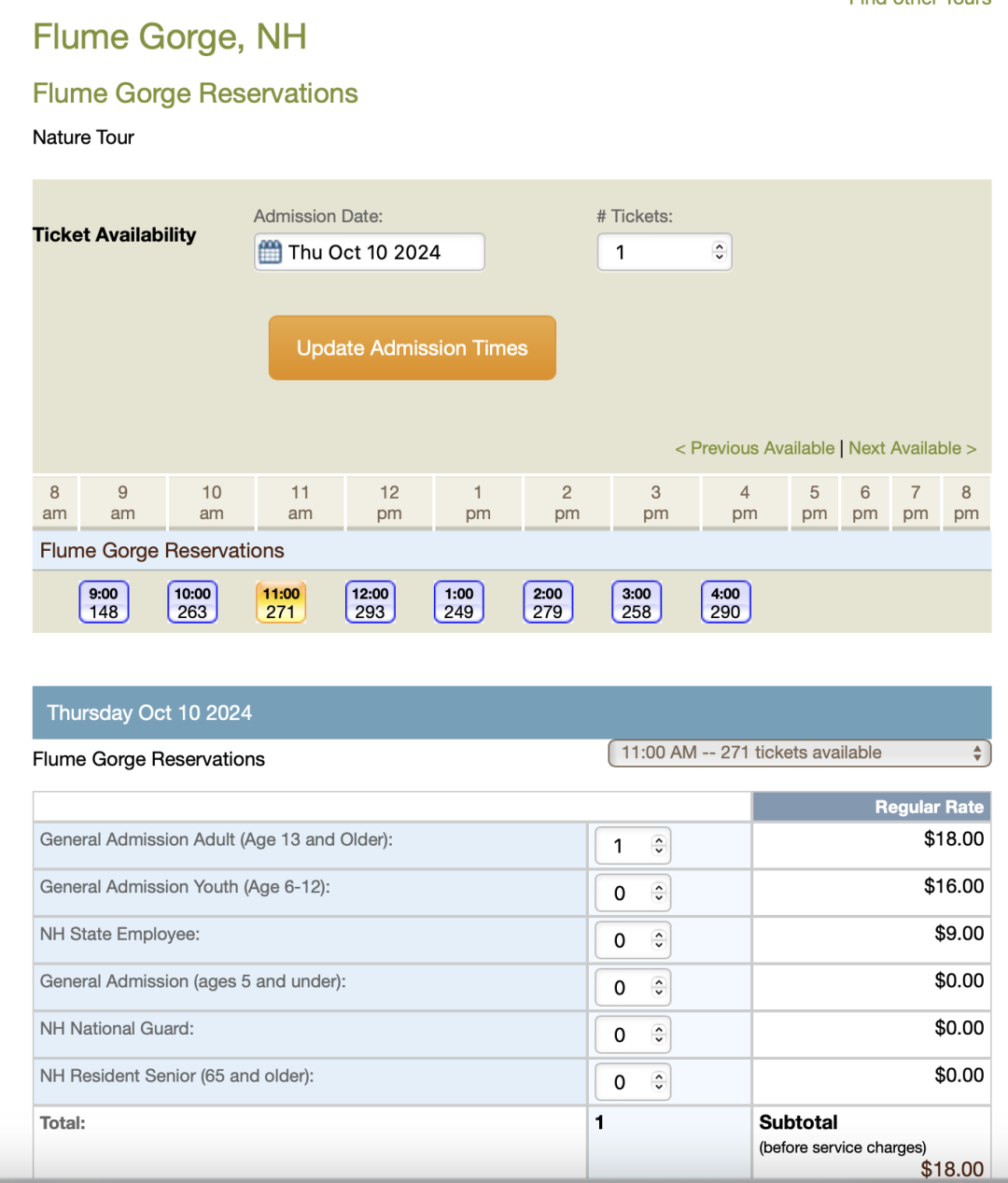Adjust NH State Employee quantity stepper

point(659,941)
